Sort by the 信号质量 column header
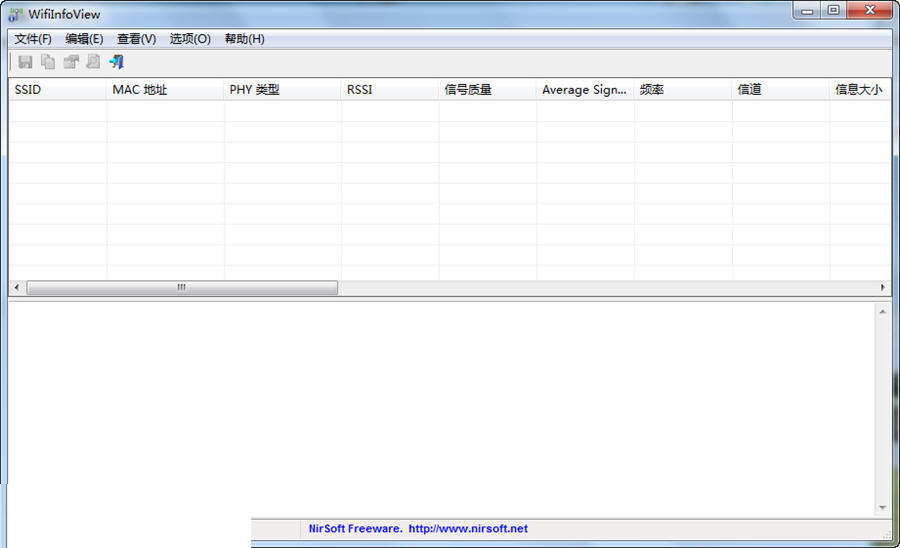 [487, 90]
